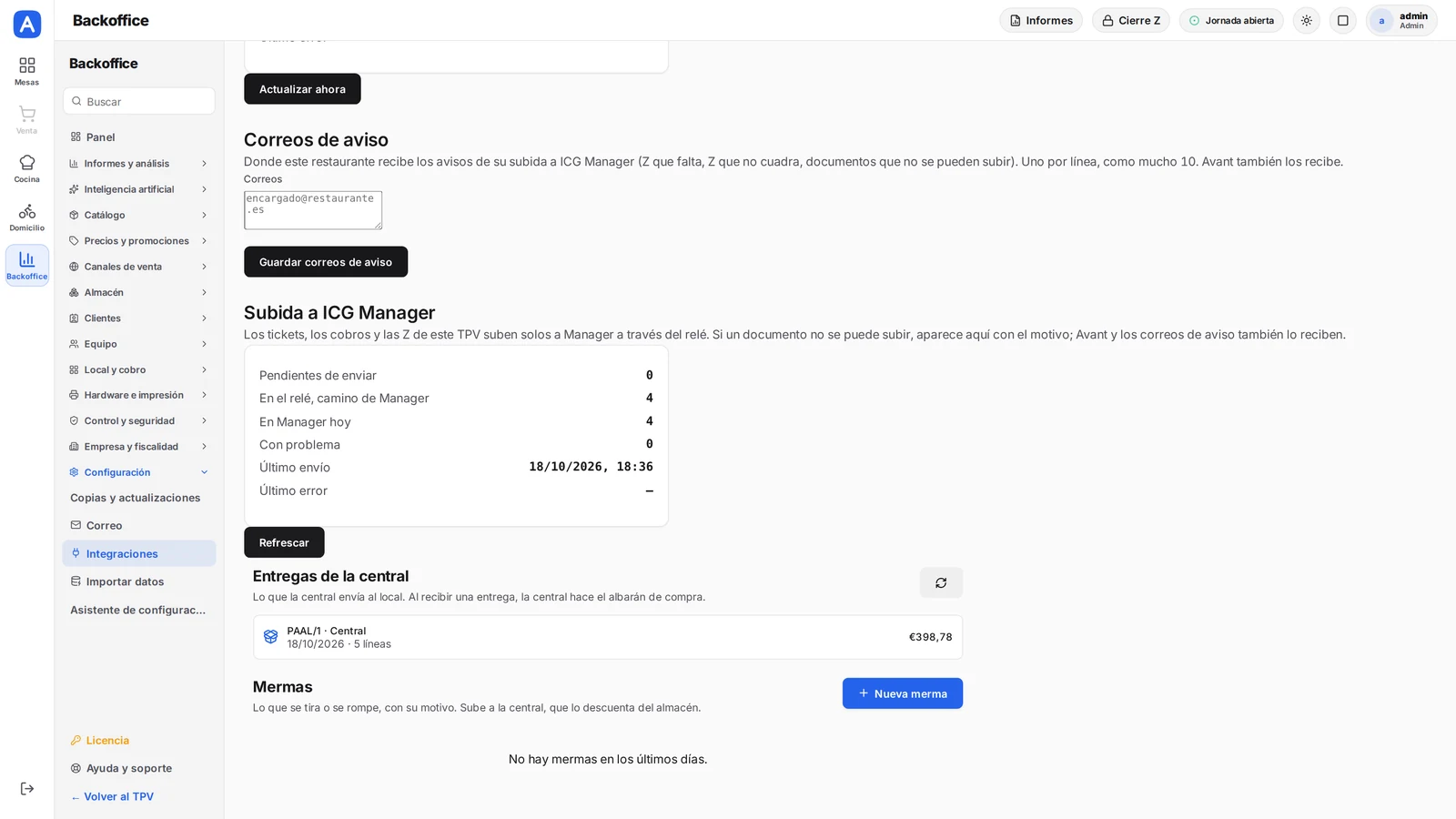This screenshot has width=1456, height=819.
Task: Collapse the Configuración section
Action: point(139,472)
